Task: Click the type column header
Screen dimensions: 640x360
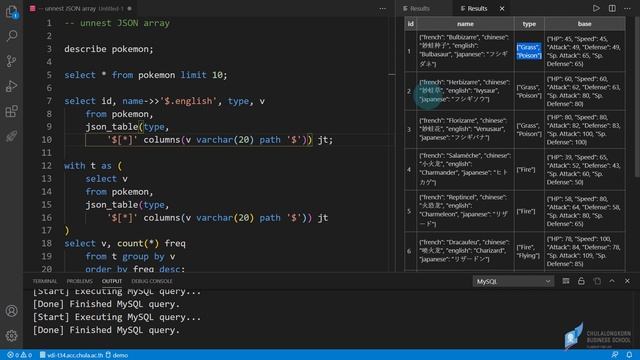Action: (529, 24)
